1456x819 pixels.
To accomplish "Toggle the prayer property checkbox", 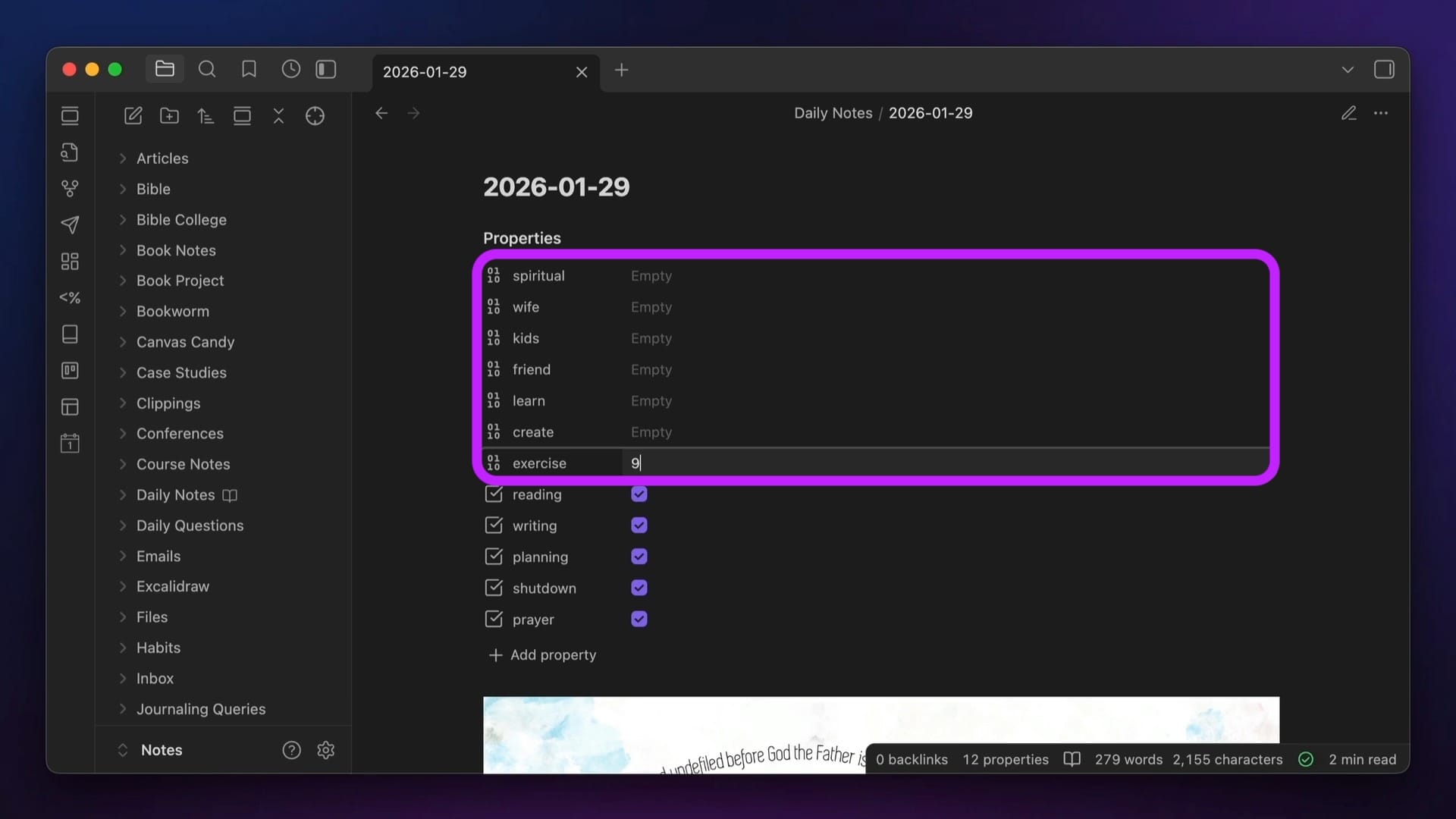I will (x=639, y=619).
